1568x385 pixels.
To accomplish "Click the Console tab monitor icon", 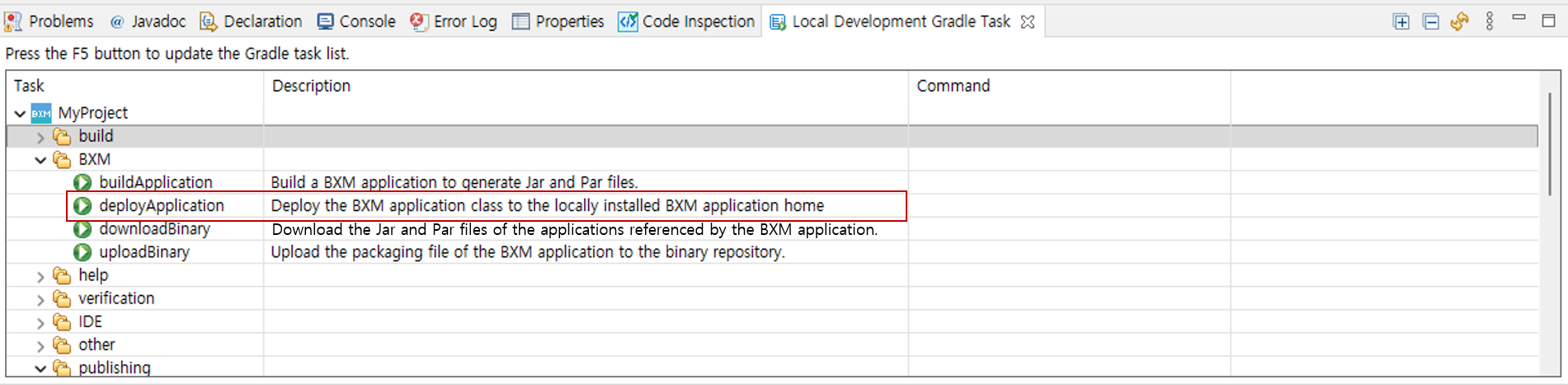I will 326,21.
